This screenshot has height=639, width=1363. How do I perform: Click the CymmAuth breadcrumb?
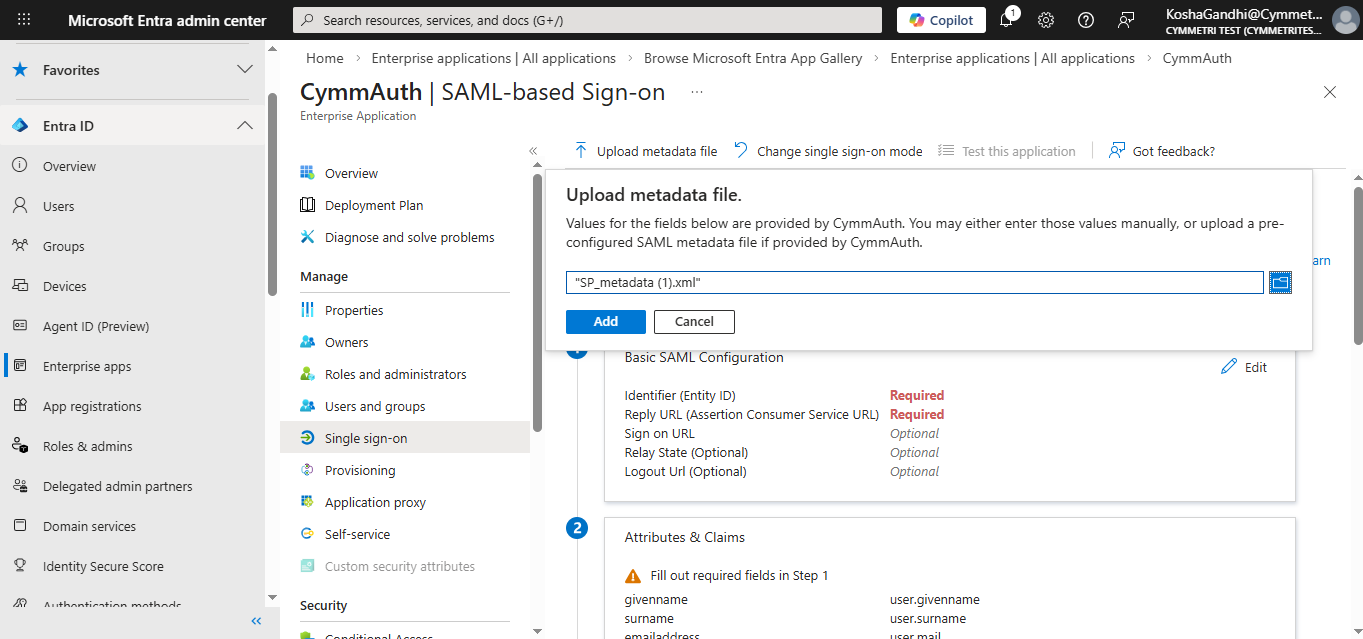1197,58
